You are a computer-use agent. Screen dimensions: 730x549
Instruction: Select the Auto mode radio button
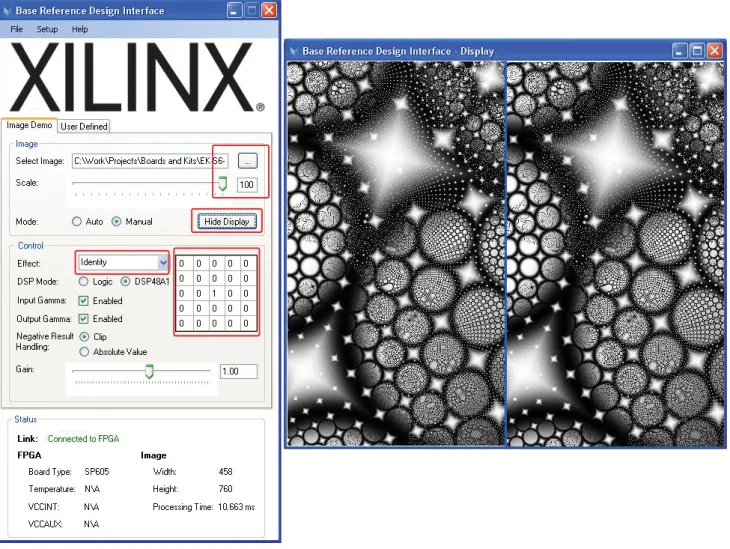coord(77,222)
